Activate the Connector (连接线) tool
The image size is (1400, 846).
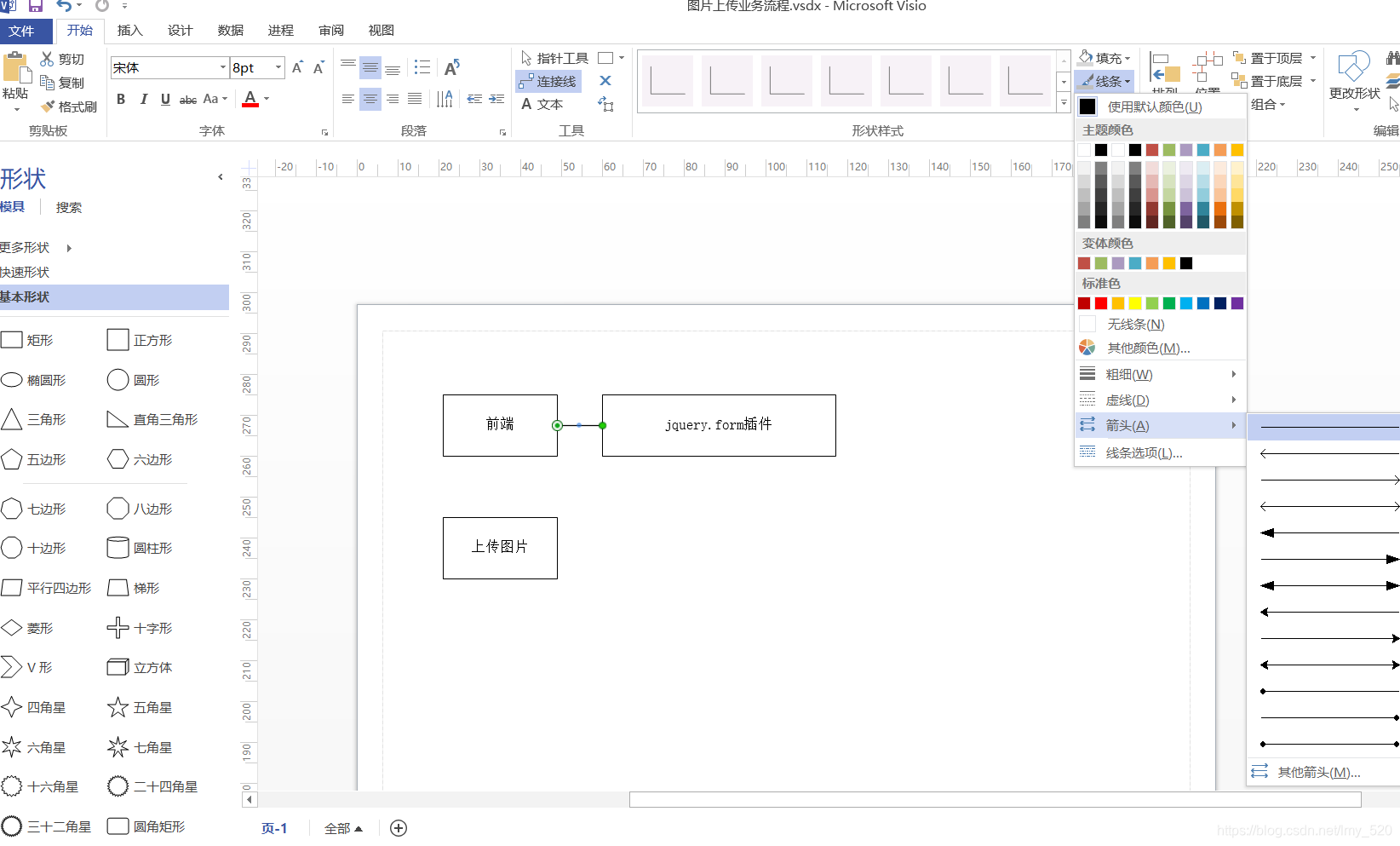click(x=548, y=81)
